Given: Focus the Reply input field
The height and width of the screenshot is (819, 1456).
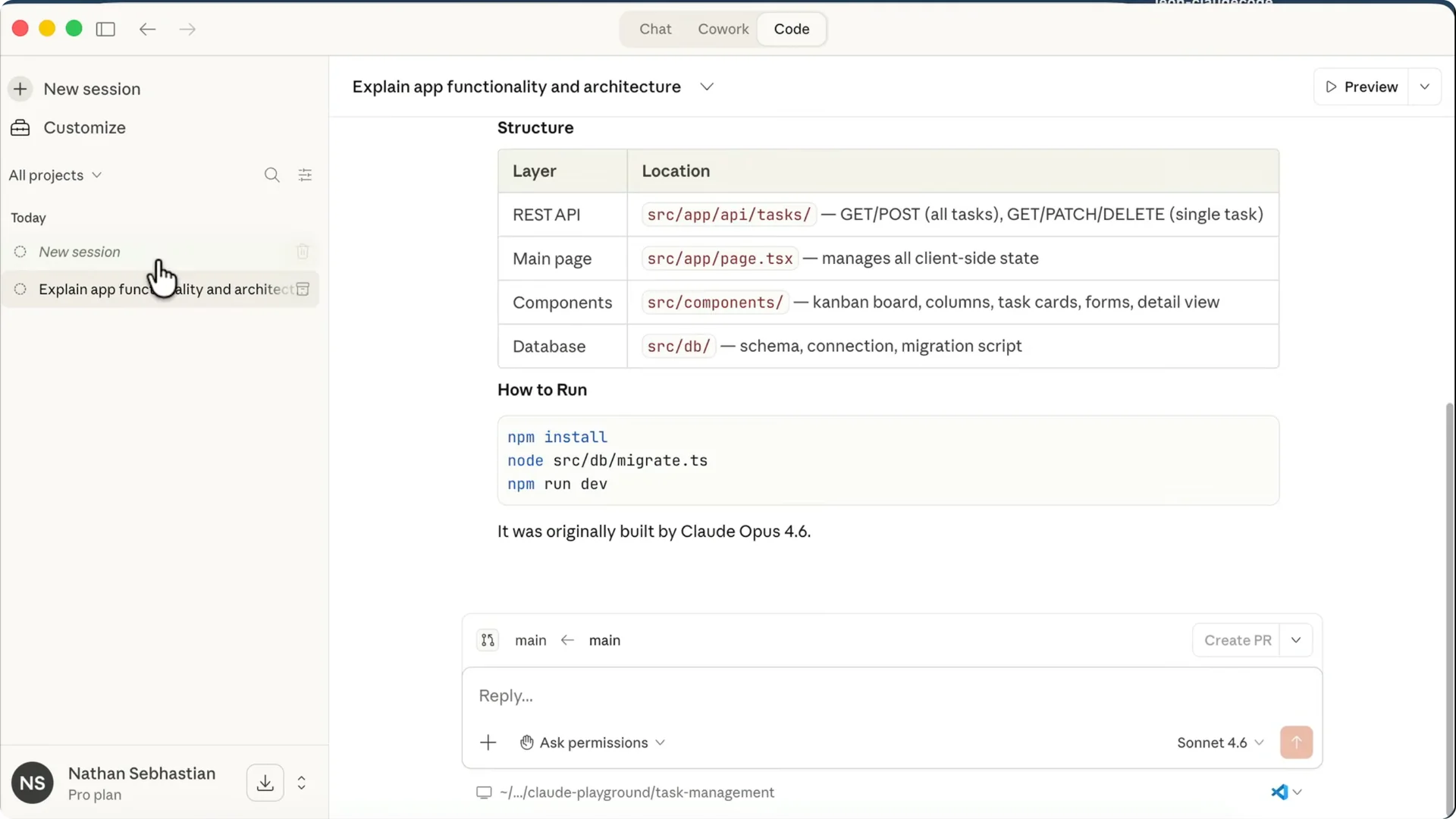Looking at the screenshot, I should (x=892, y=696).
